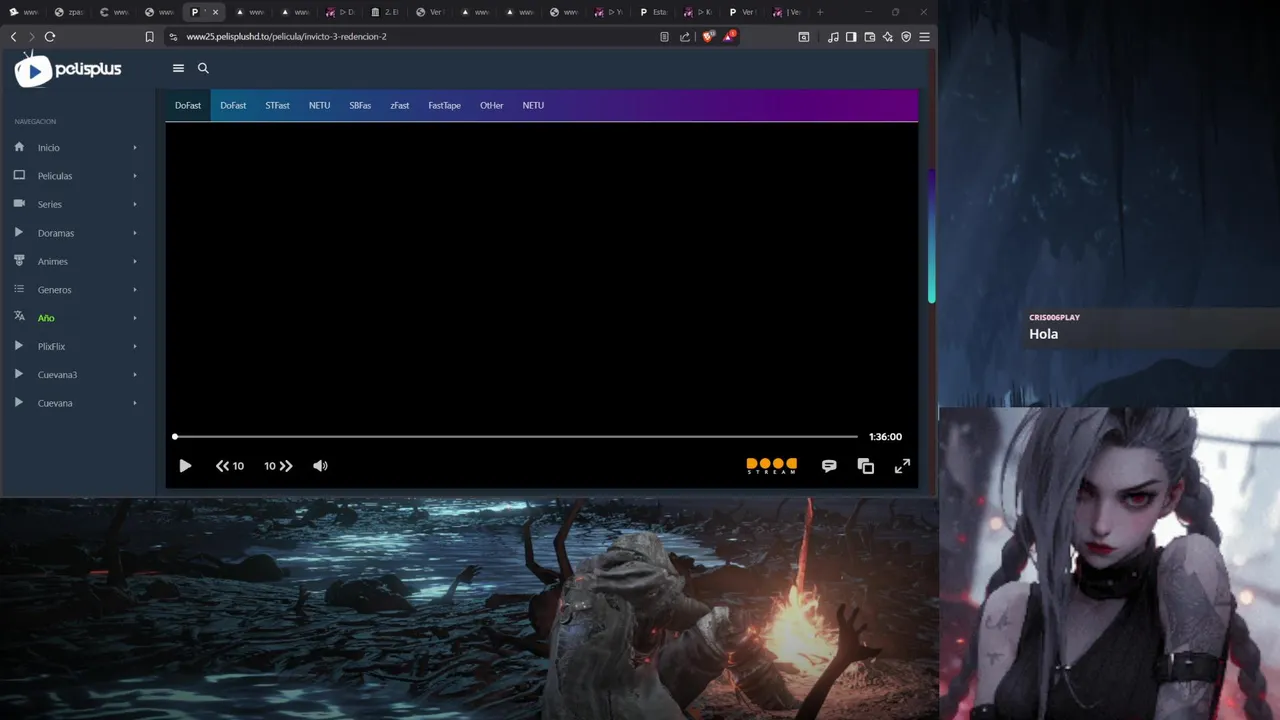Open the Leo AI sparkle icon
This screenshot has width=1280, height=720.
tap(888, 37)
